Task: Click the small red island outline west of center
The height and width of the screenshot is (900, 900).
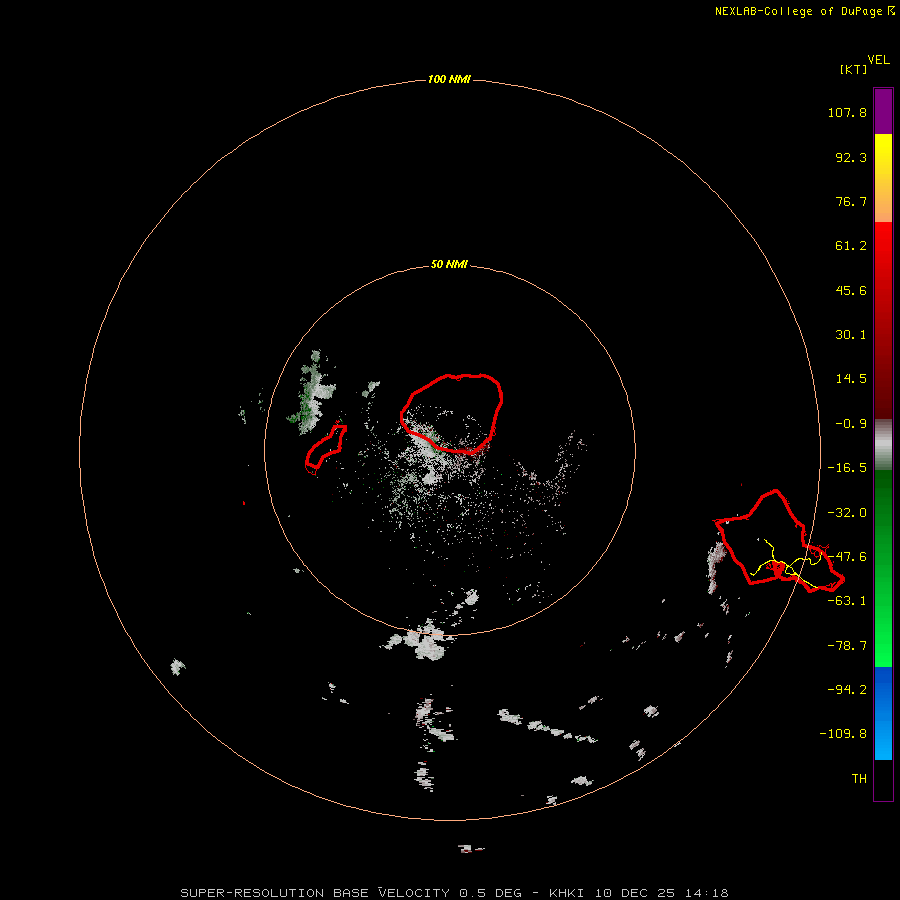Action: (325, 447)
